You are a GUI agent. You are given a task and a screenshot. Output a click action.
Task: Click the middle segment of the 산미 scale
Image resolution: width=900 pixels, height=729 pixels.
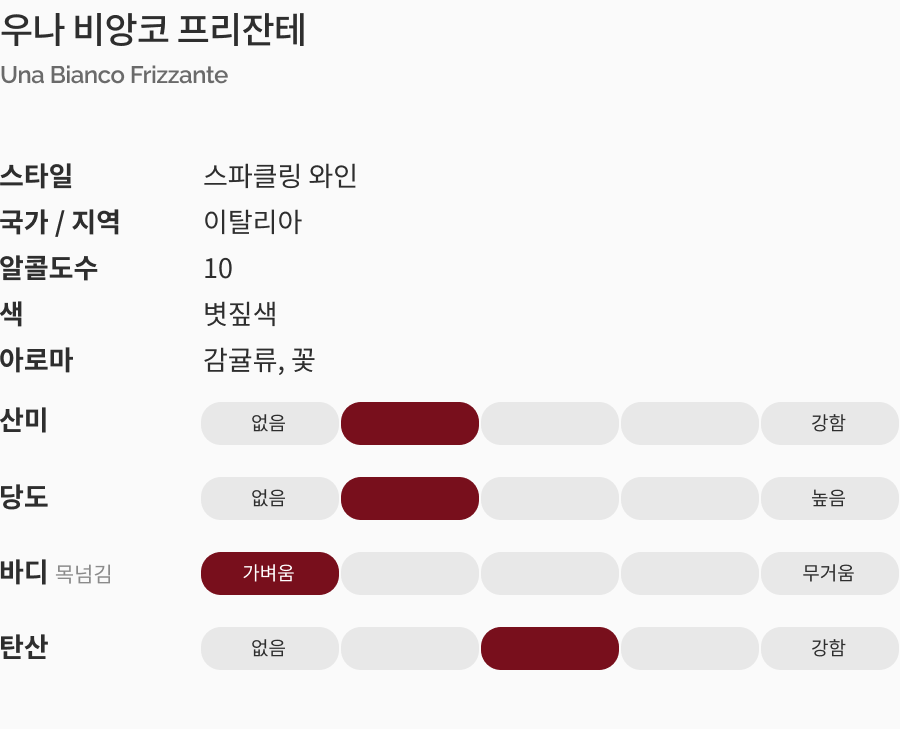tap(549, 423)
